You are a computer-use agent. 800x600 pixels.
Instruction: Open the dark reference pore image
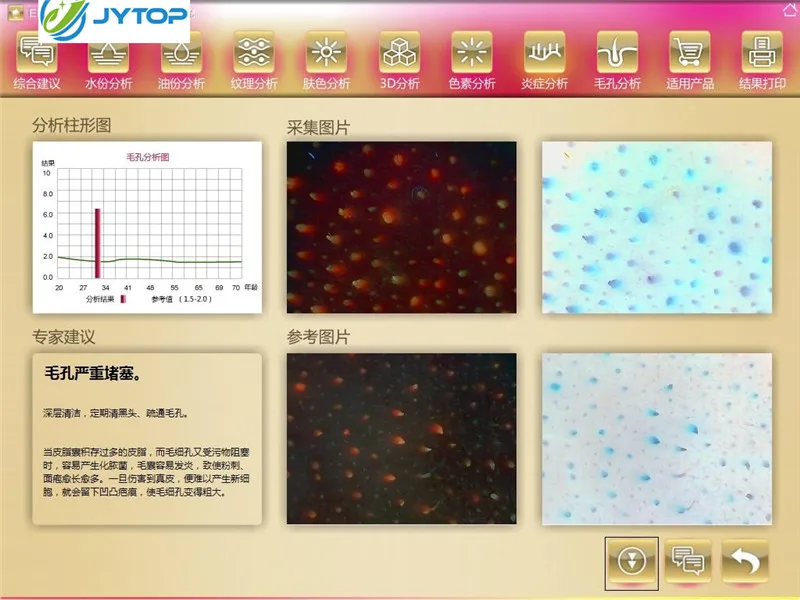point(402,438)
